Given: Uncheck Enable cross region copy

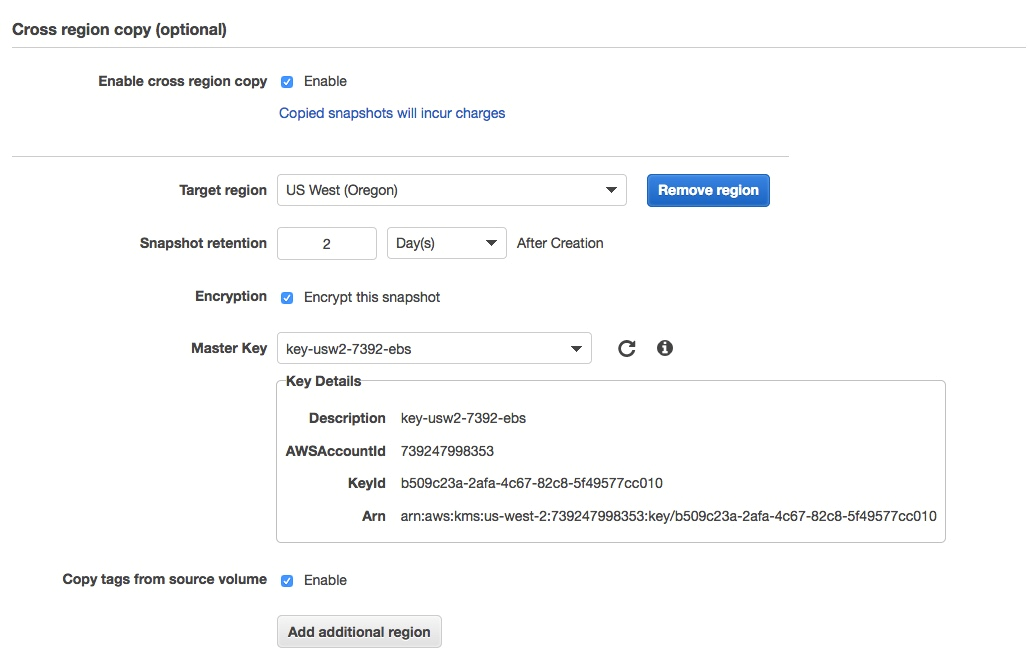Looking at the screenshot, I should (287, 81).
